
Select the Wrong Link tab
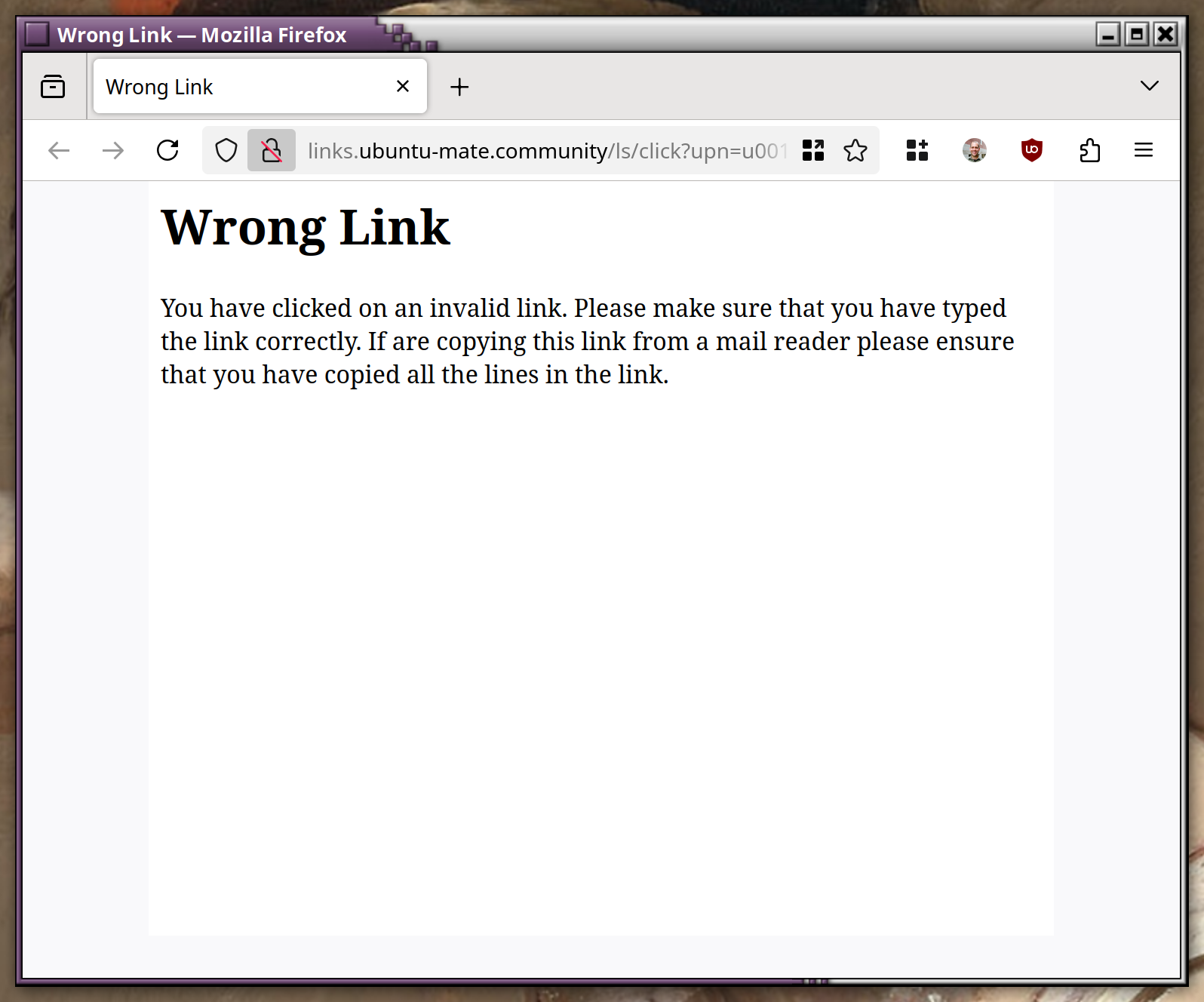point(260,87)
